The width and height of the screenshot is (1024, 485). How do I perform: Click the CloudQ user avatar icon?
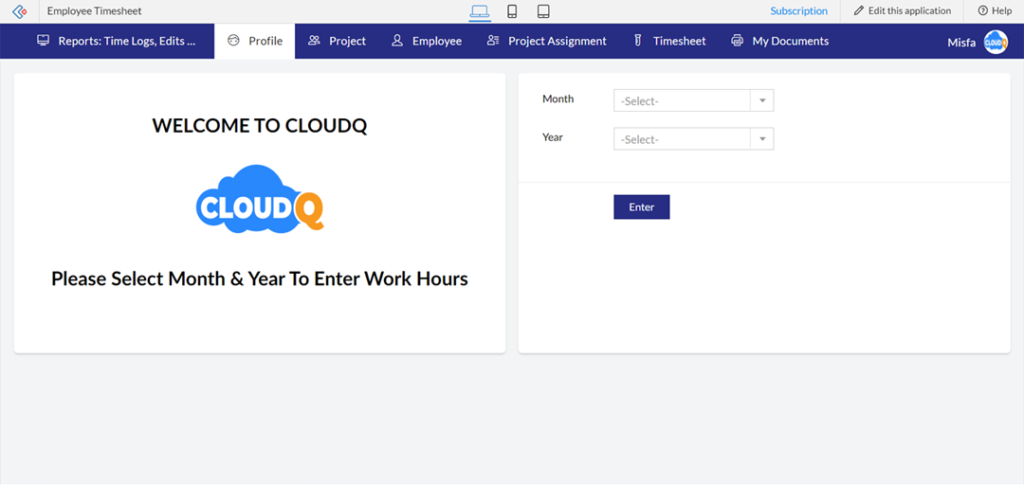click(x=995, y=41)
